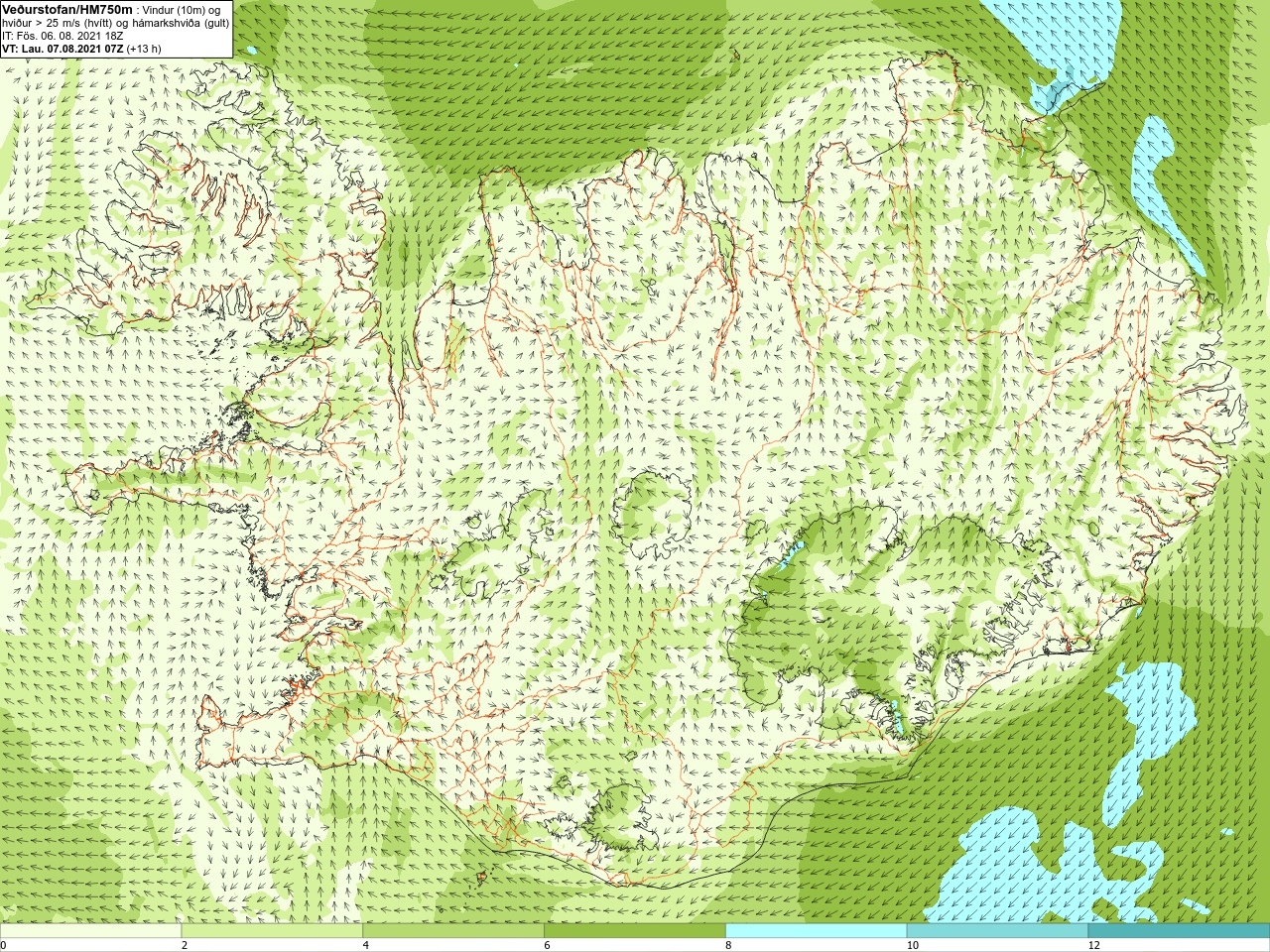Click the 'IT: Fös. 06. 08. 2021 18Z' line
The height and width of the screenshot is (952, 1270).
tap(63, 35)
